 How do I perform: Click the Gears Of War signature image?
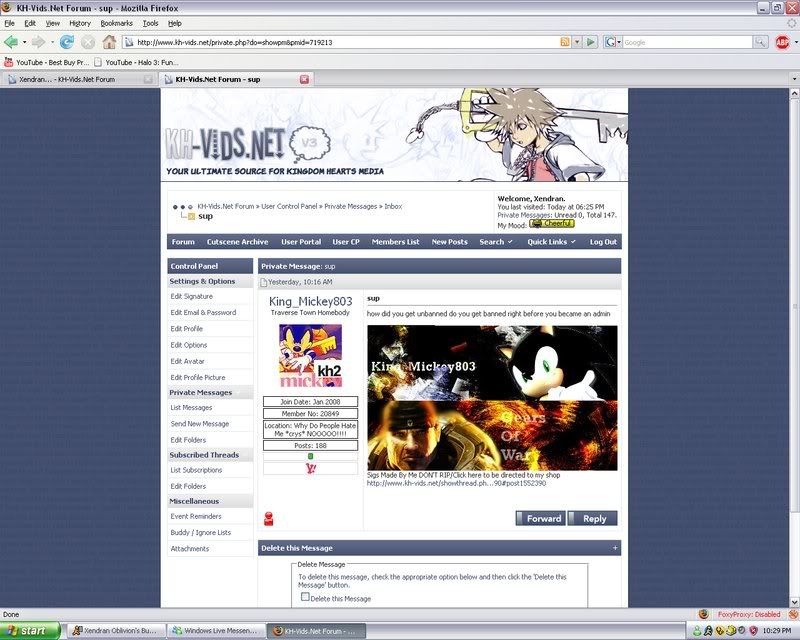pyautogui.click(x=492, y=435)
